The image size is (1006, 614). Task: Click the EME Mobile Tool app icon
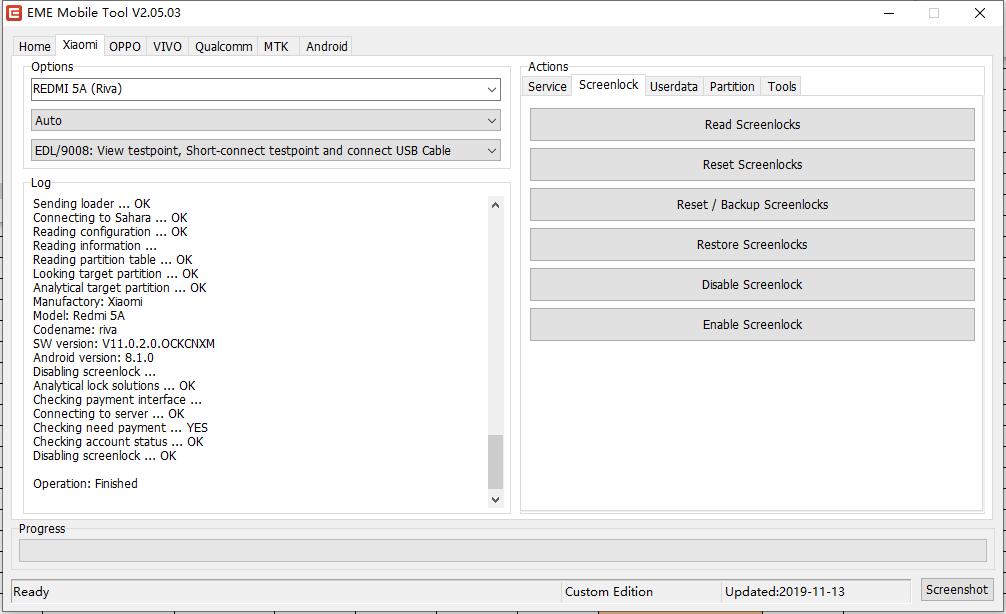(13, 13)
